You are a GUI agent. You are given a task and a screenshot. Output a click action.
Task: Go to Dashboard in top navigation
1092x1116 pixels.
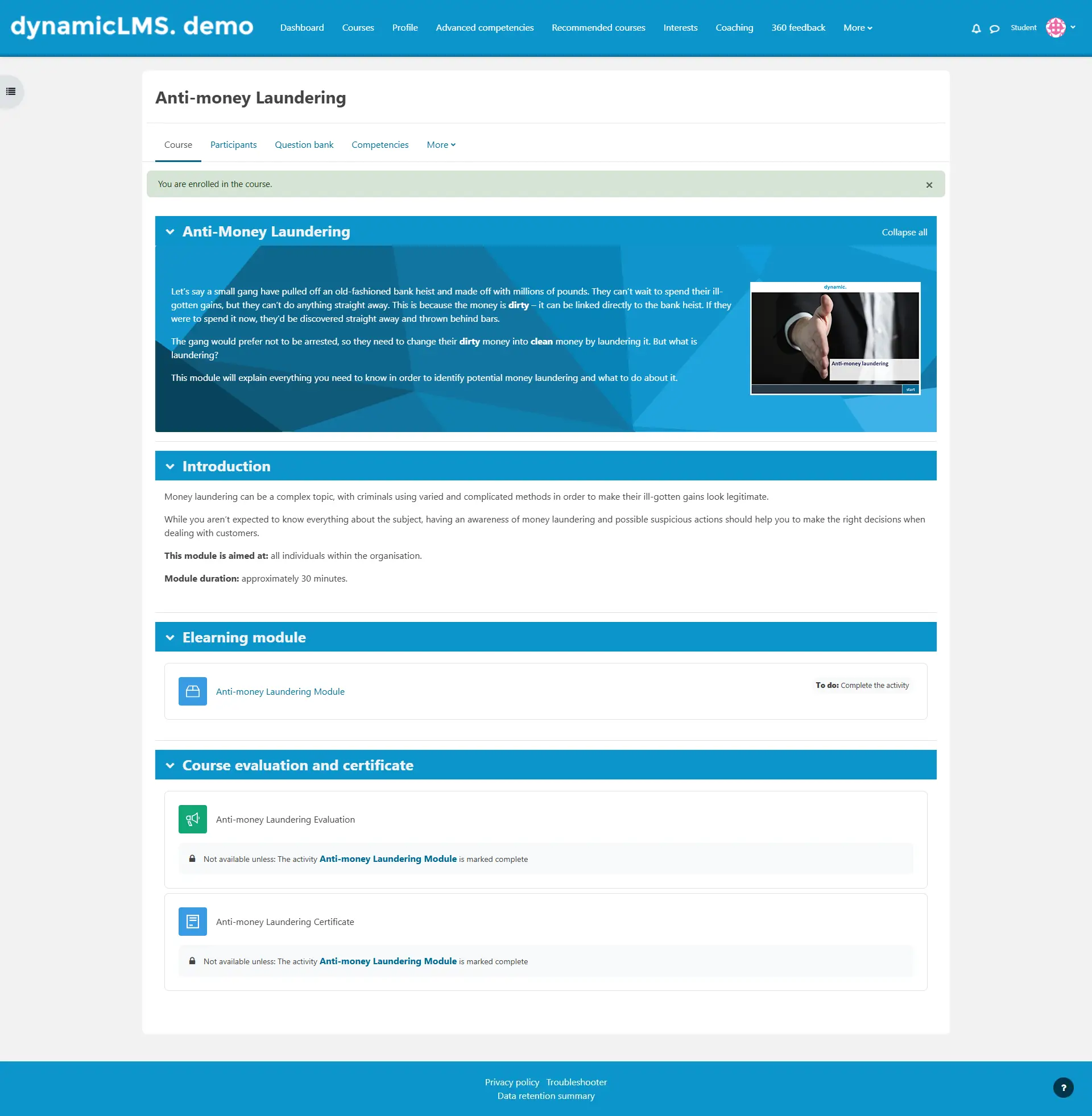[x=301, y=27]
